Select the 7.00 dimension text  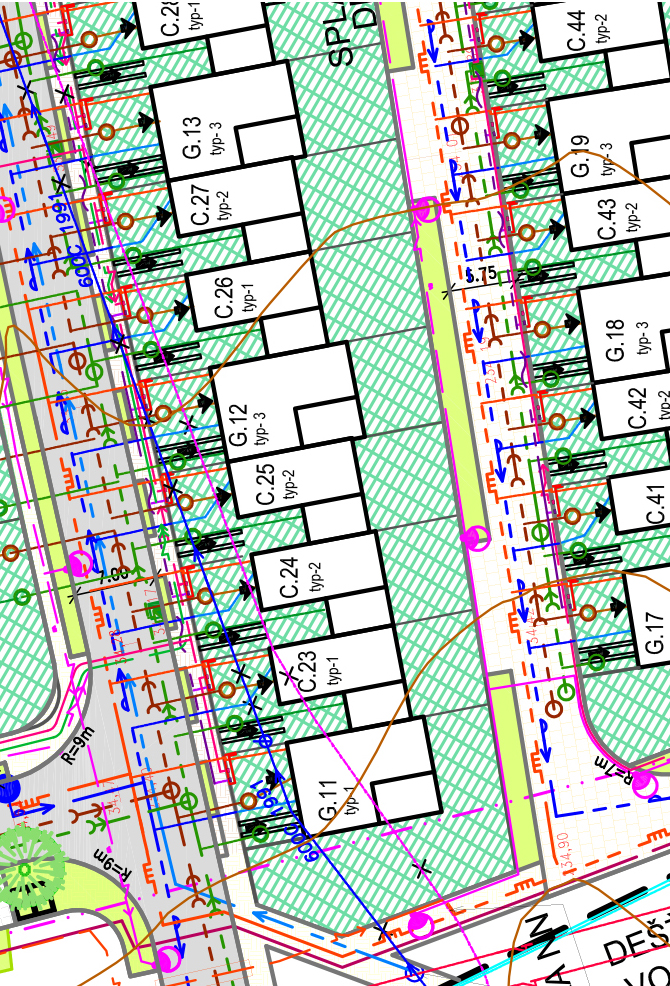coord(113,574)
